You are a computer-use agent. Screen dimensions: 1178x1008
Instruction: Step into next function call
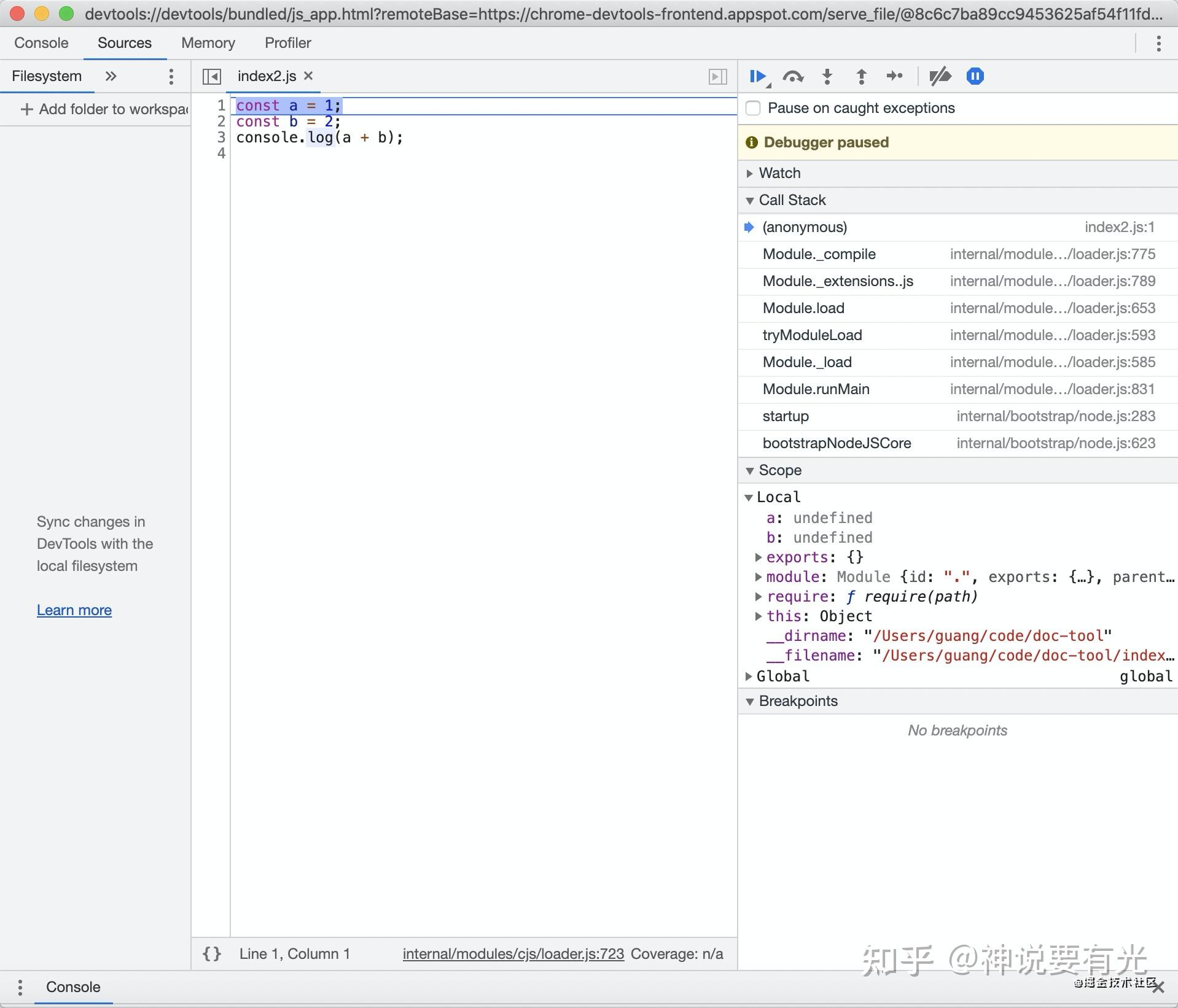click(827, 76)
